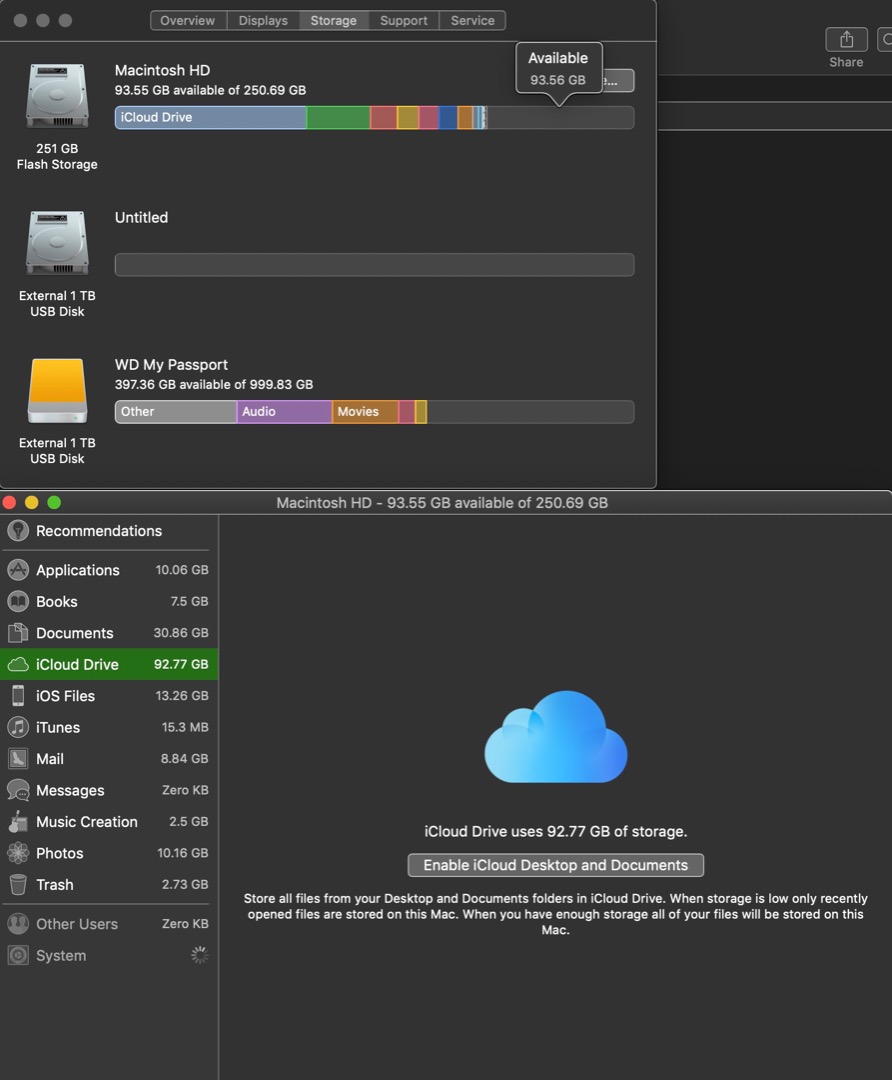Open the Support tab

[404, 21]
